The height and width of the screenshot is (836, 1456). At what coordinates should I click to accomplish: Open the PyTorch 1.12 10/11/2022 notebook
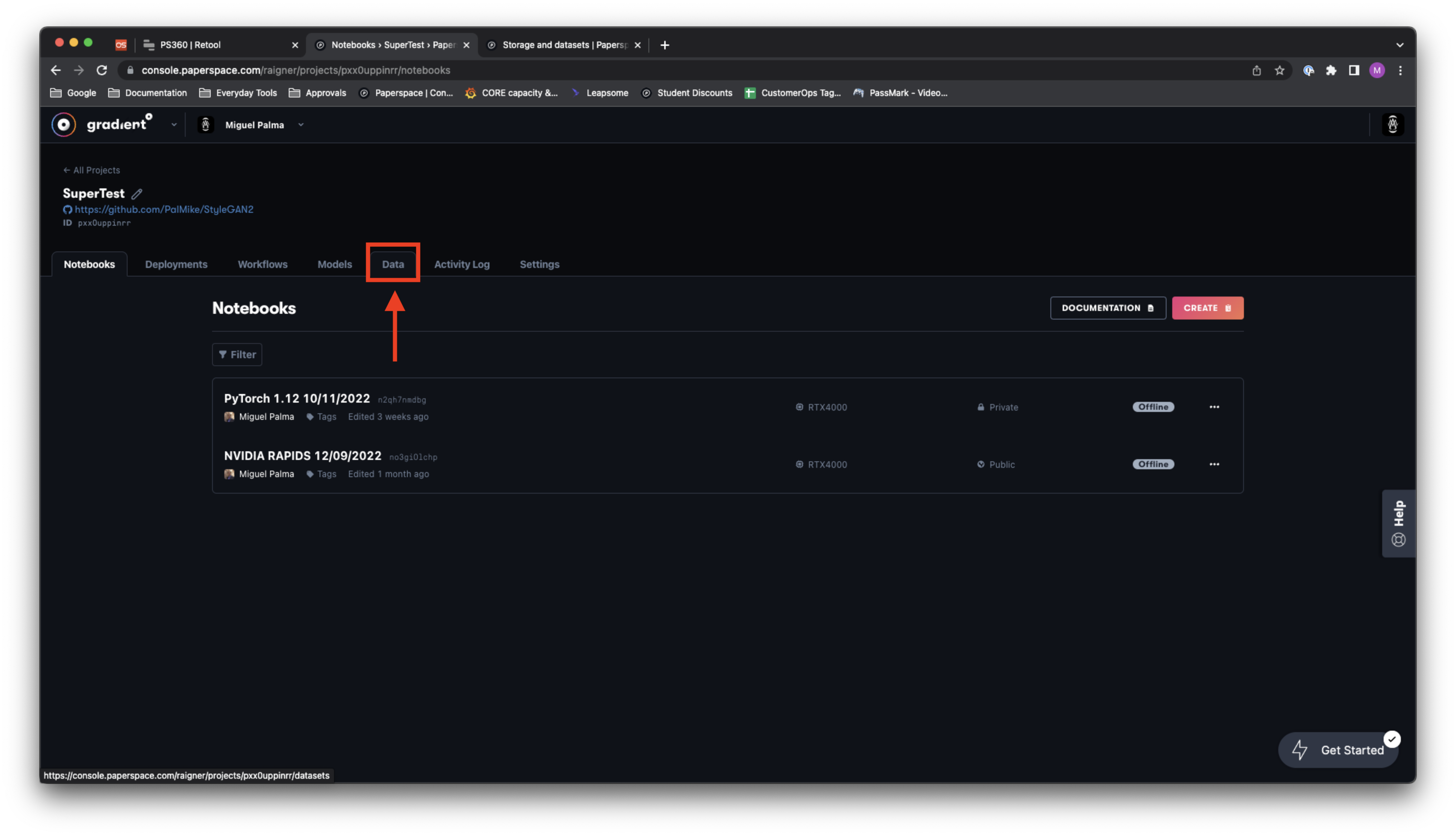click(297, 398)
